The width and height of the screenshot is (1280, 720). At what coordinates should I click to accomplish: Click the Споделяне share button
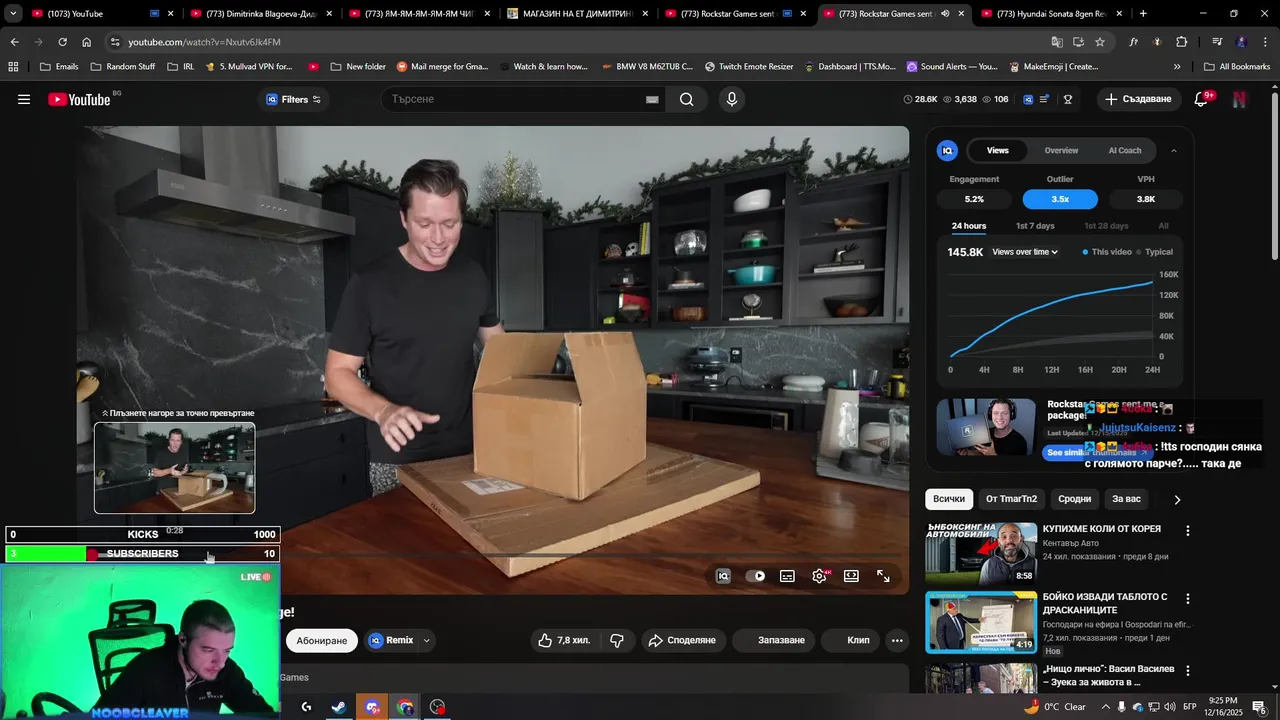[683, 640]
